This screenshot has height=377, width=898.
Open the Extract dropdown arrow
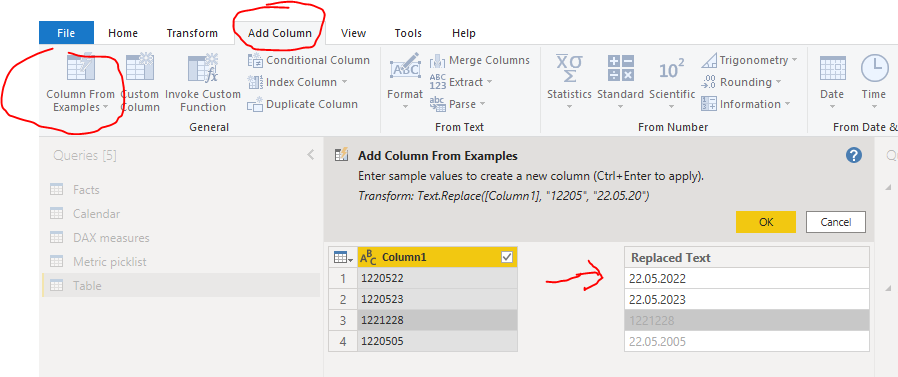point(490,83)
